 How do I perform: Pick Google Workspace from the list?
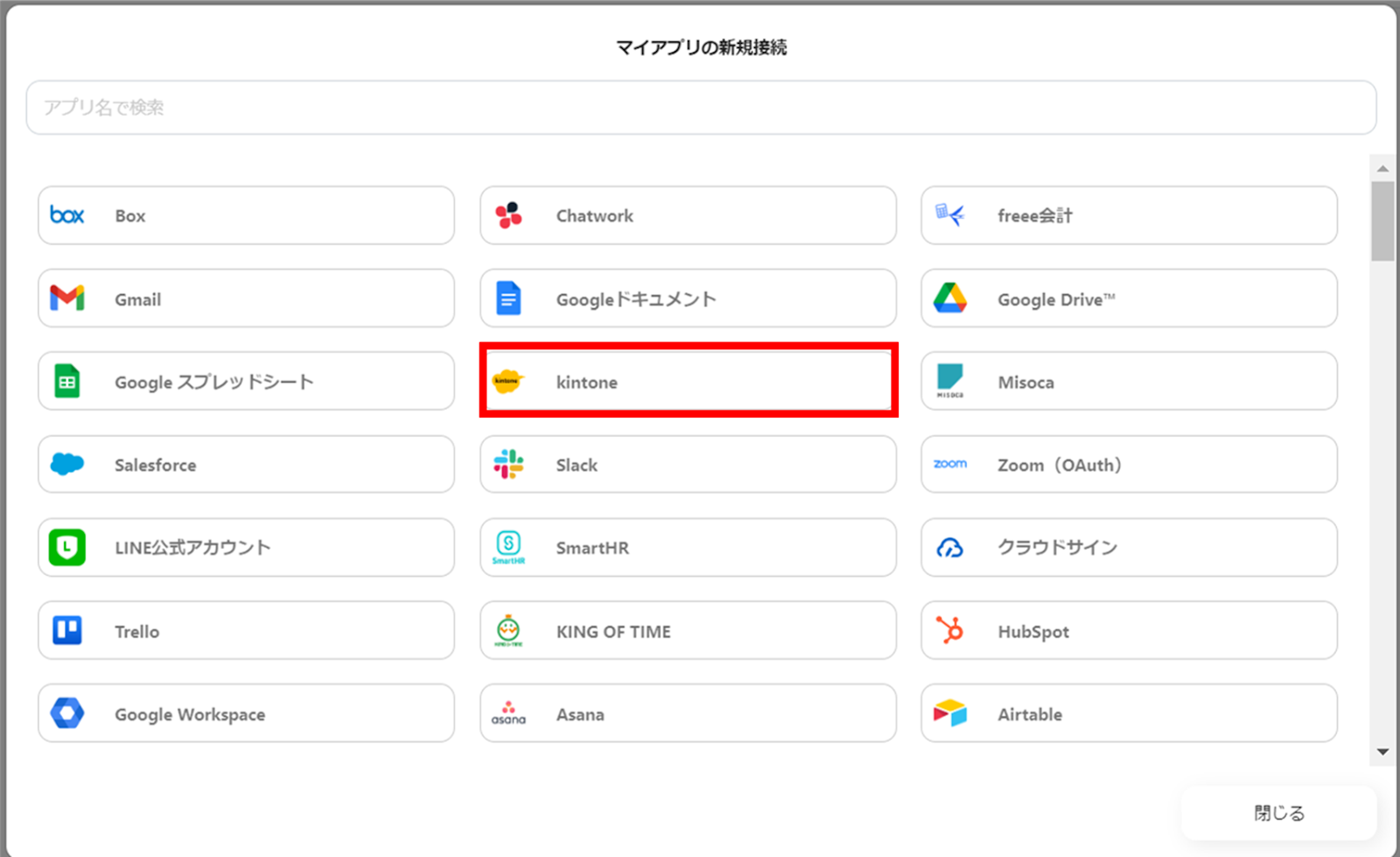246,713
